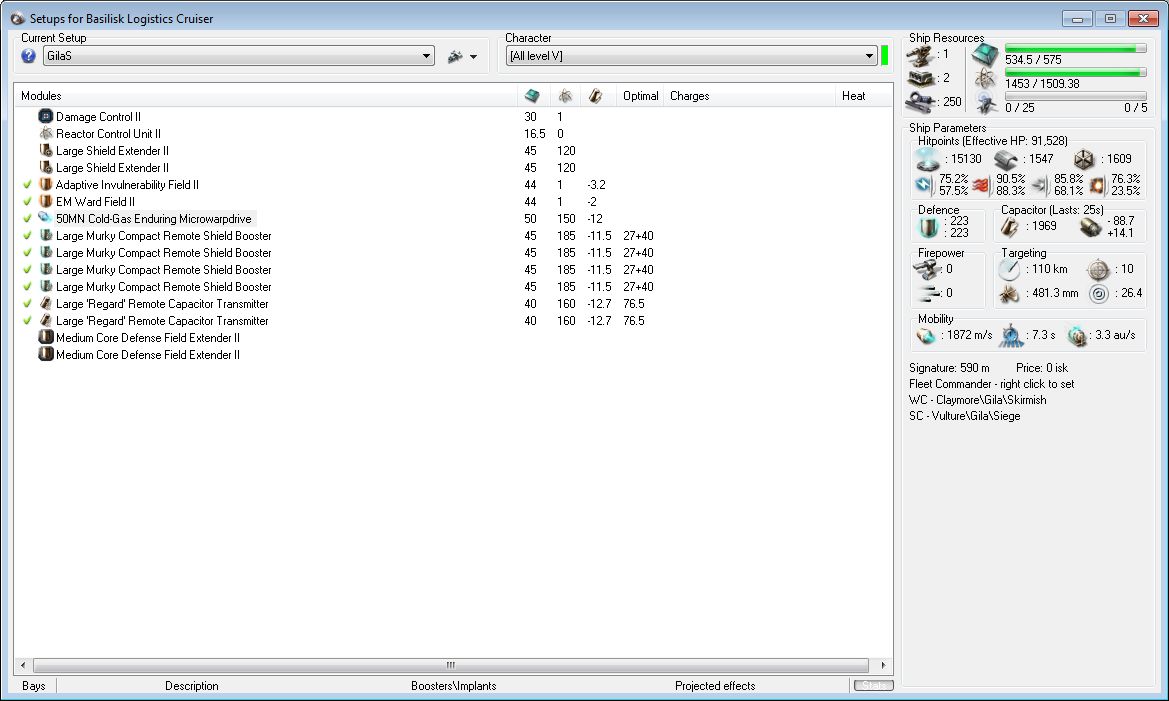
Task: Toggle the fourth Remote Shield Booster checkmark
Action: click(28, 286)
